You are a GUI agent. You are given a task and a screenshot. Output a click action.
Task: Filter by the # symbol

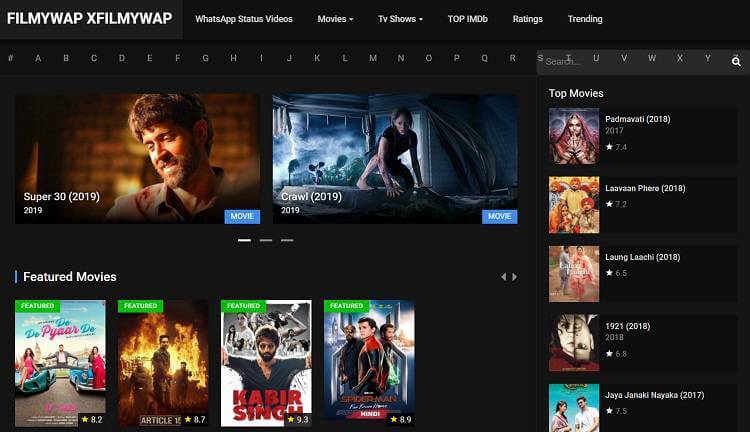click(x=11, y=58)
